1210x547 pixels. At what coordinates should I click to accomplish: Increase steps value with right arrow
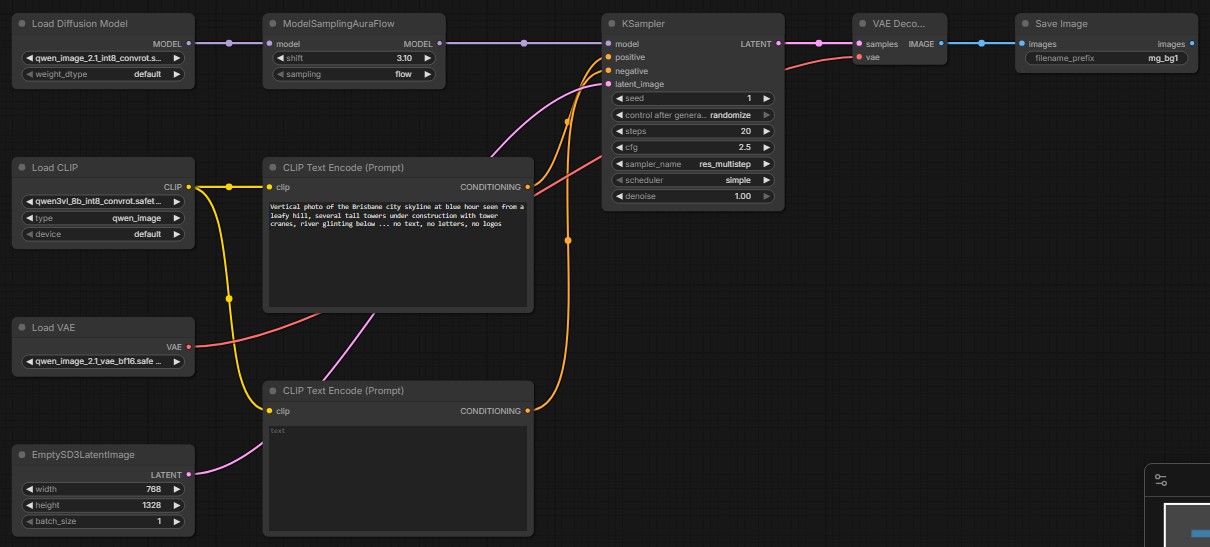point(766,131)
